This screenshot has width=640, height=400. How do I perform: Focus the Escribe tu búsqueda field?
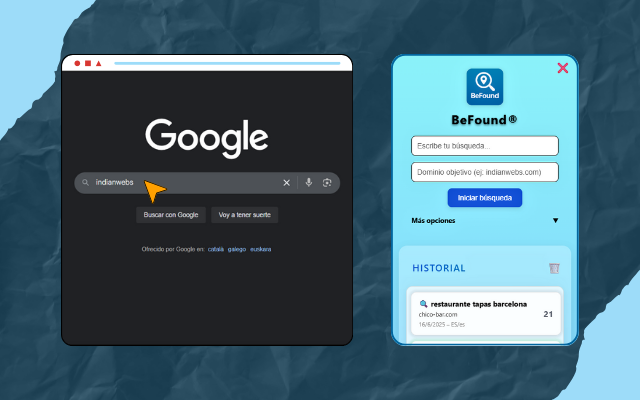484,146
